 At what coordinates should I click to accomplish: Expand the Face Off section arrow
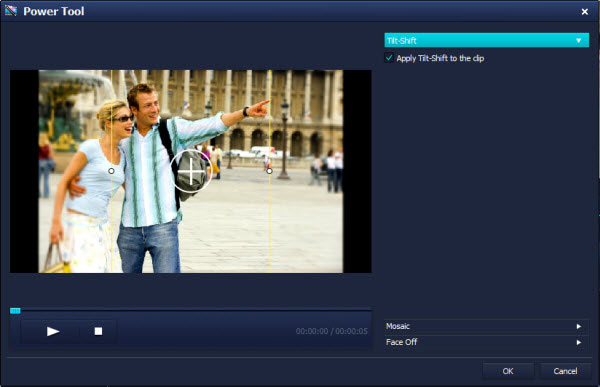(x=579, y=342)
